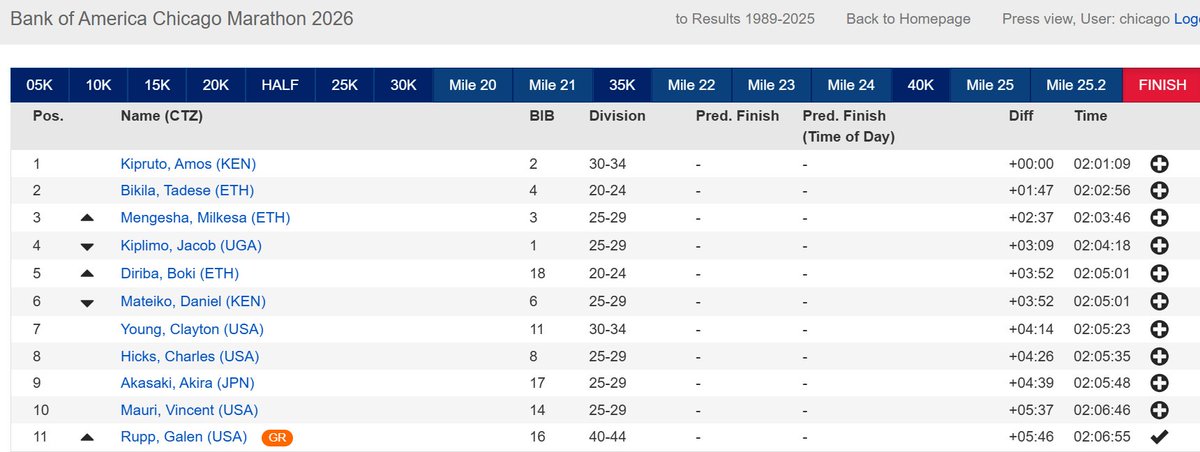The height and width of the screenshot is (452, 1200).
Task: Expand details for Diriba, Boki row
Action: coord(1159,273)
